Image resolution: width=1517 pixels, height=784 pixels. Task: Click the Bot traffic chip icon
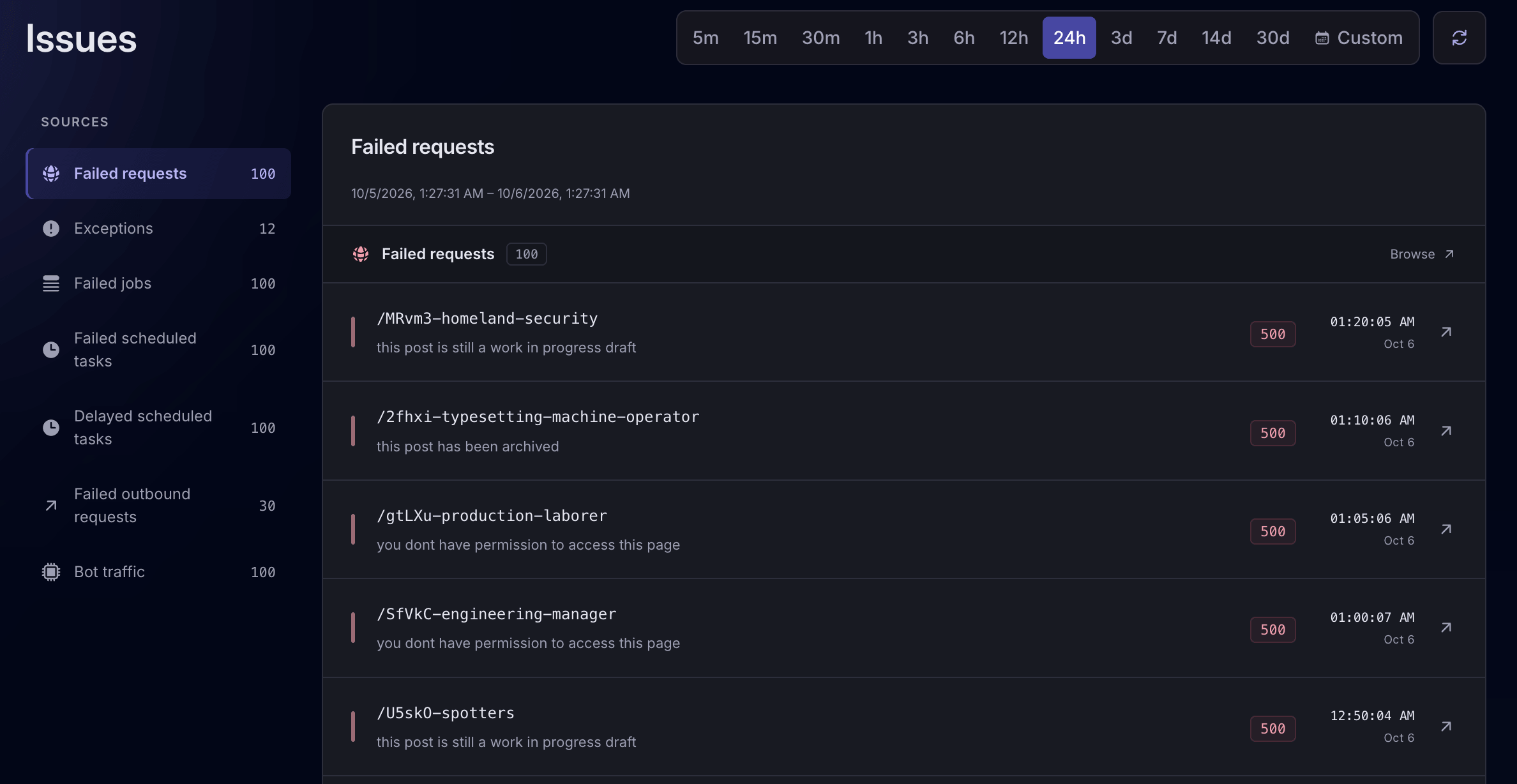point(51,572)
